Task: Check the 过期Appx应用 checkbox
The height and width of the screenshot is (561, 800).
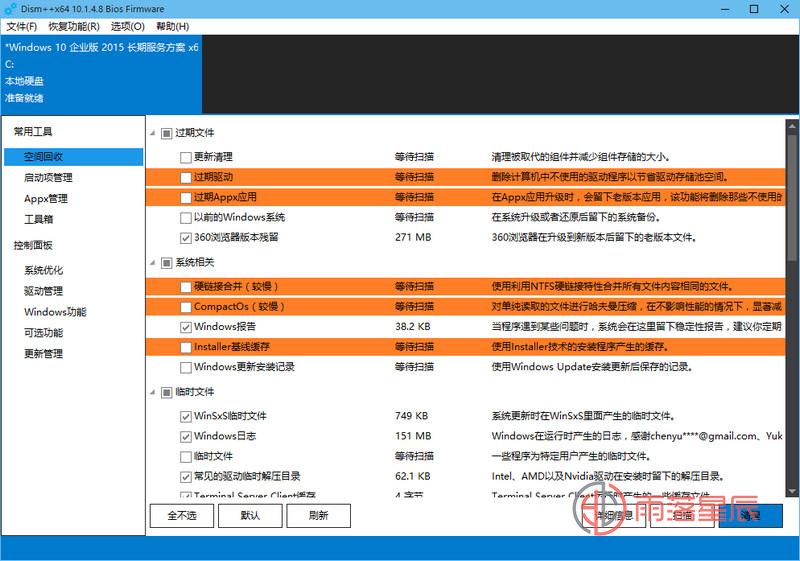Action: (x=186, y=198)
